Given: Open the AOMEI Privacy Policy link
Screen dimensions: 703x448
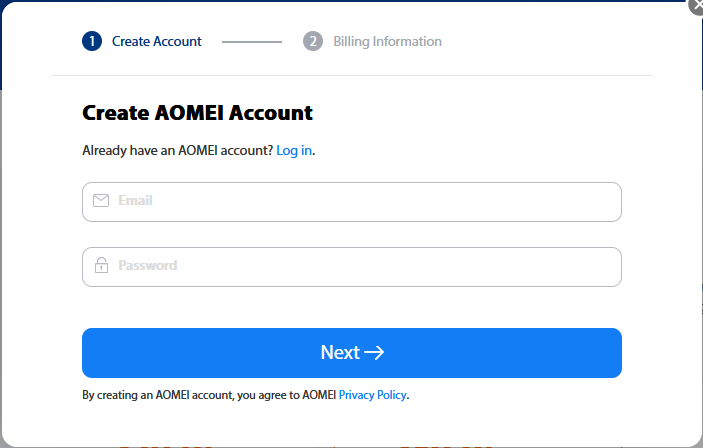Looking at the screenshot, I should tap(372, 395).
